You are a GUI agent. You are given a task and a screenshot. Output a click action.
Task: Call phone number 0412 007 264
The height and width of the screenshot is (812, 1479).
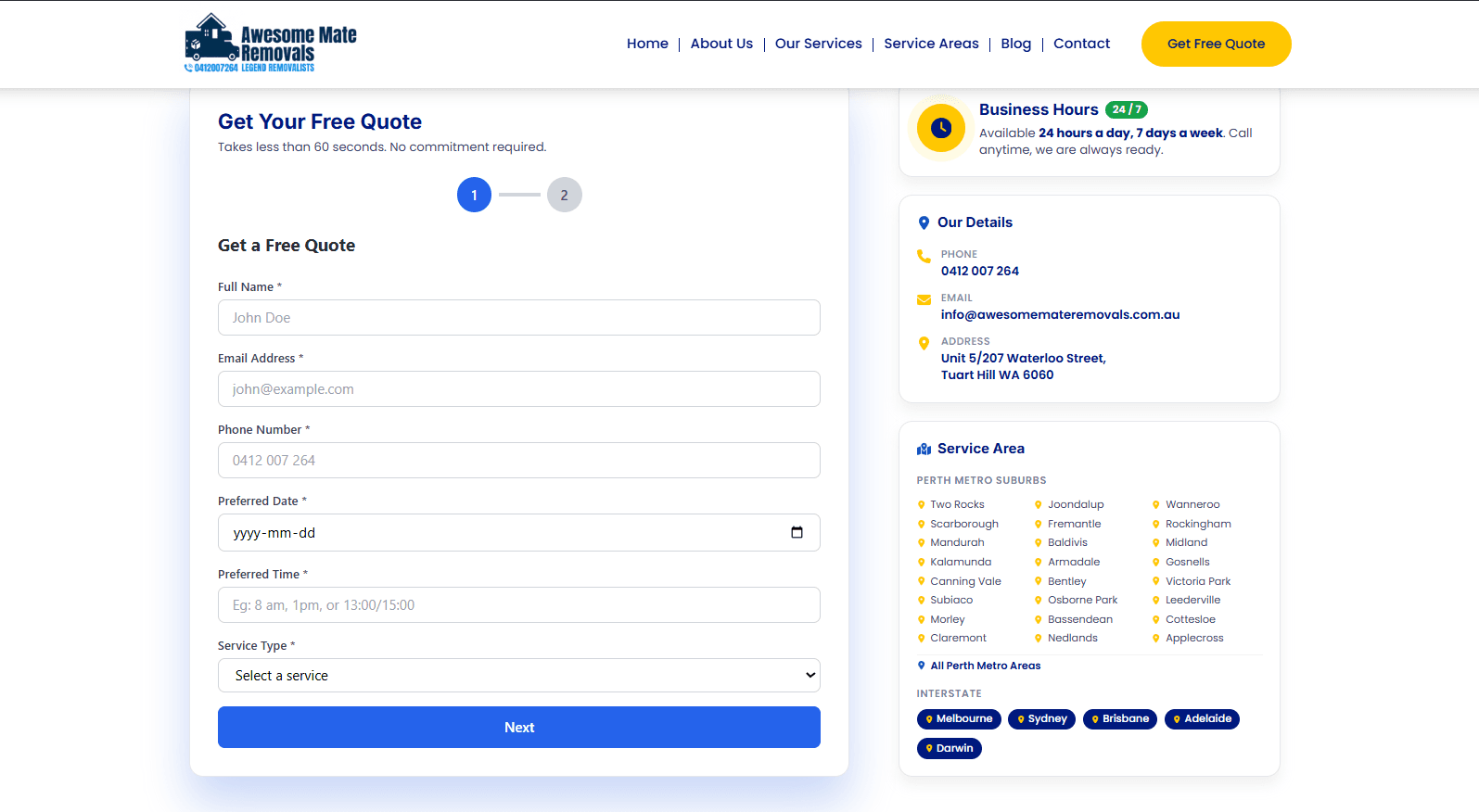coord(979,271)
